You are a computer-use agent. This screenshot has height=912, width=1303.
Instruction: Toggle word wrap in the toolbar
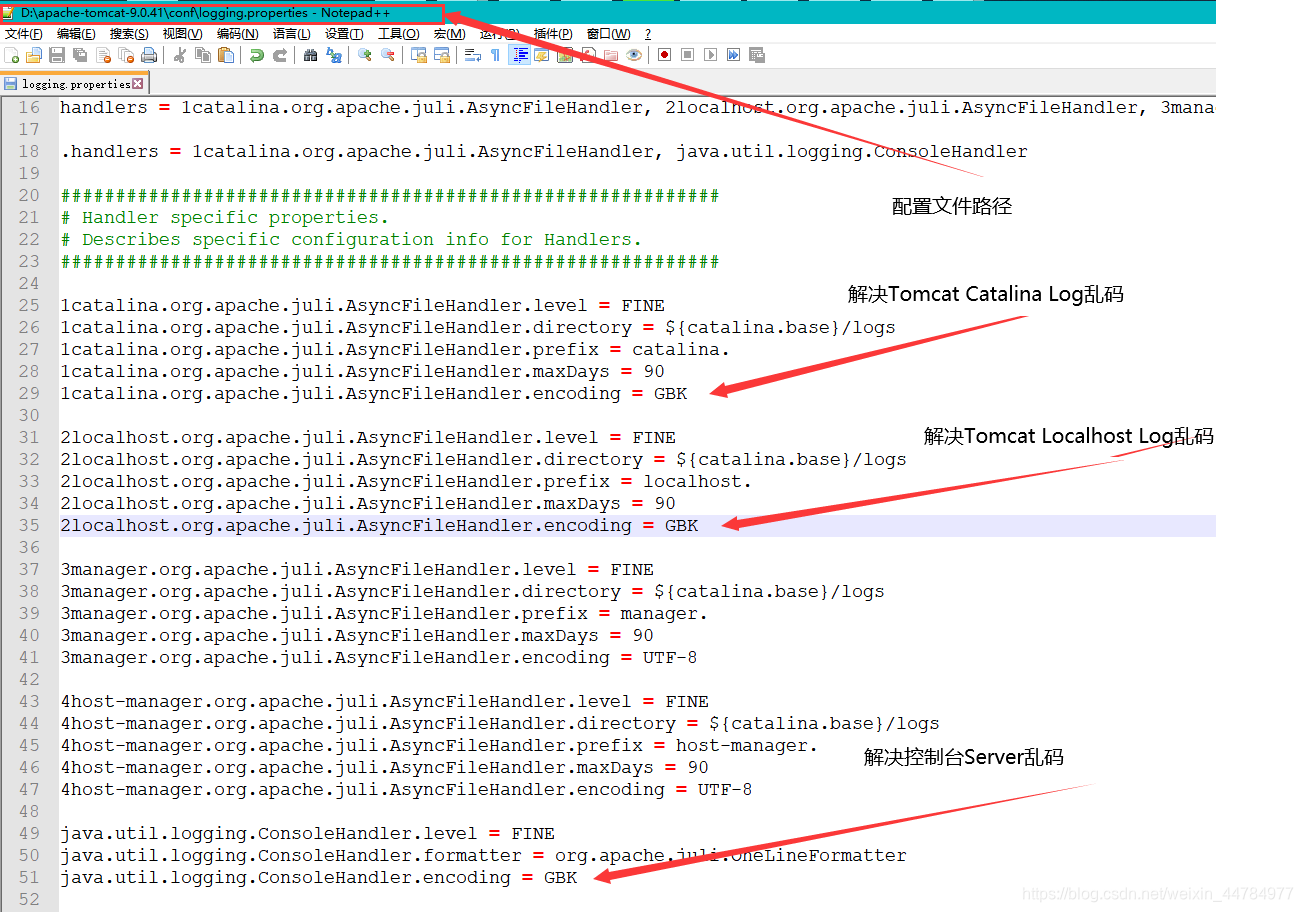pos(473,55)
